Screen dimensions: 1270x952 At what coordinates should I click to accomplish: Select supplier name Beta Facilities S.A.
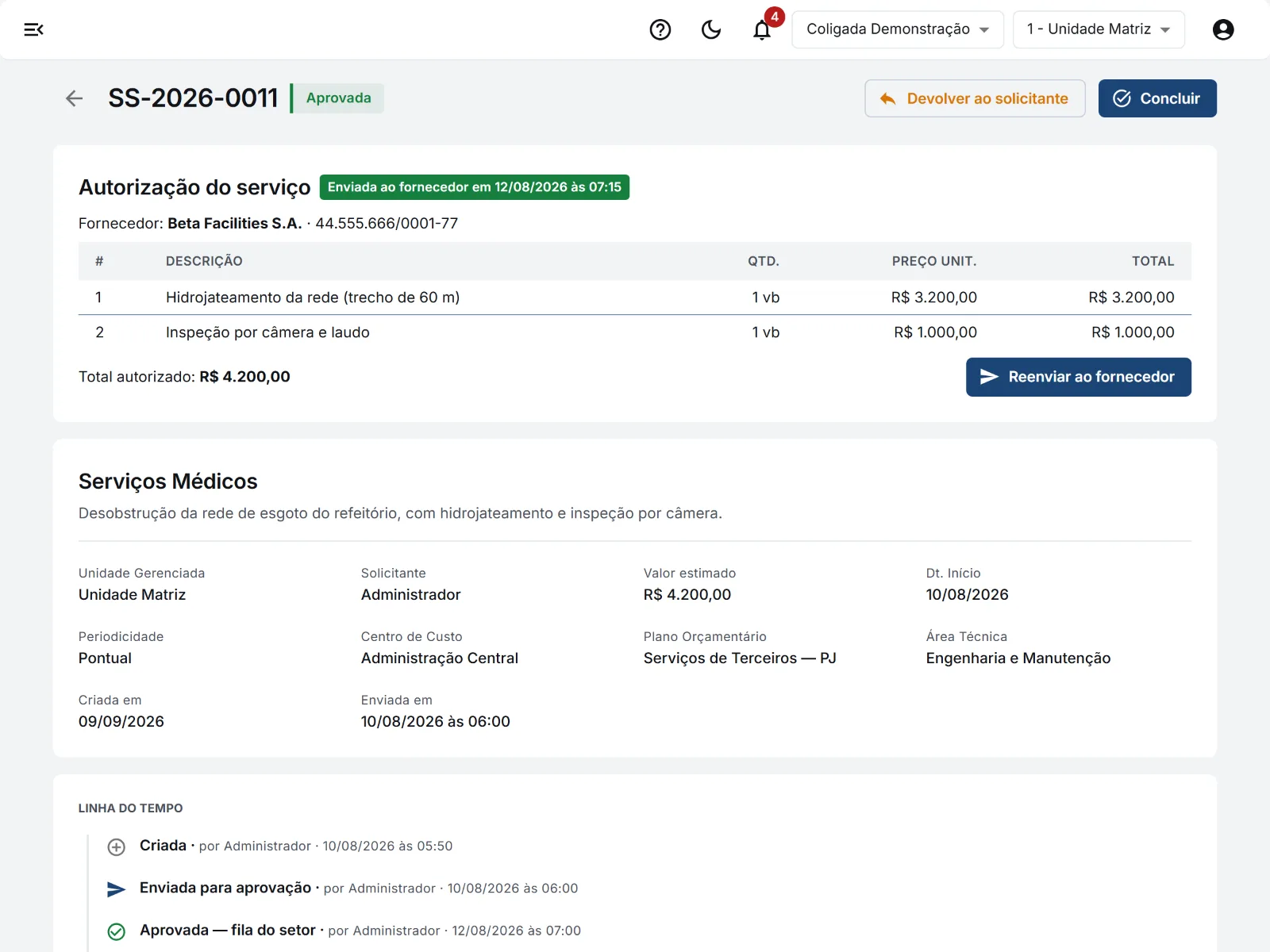point(234,224)
